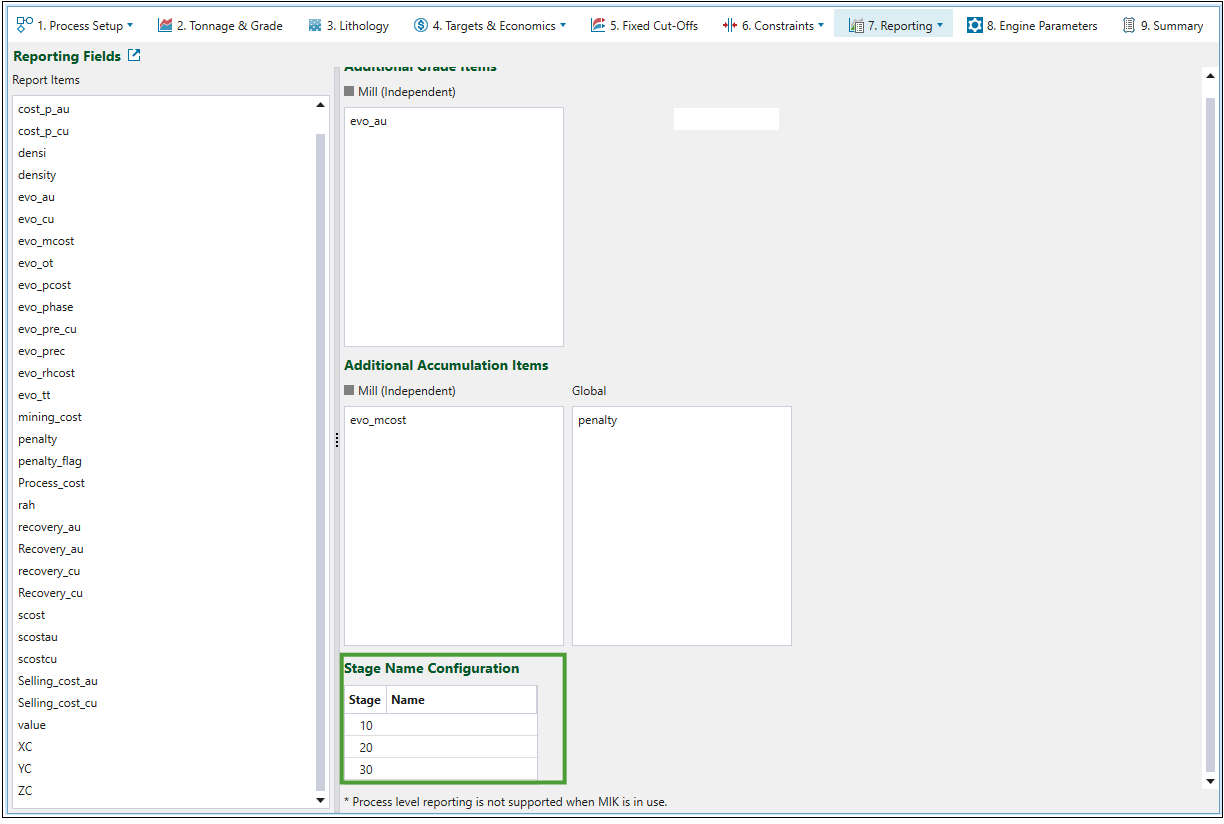Select evo_mcost in Report Items list
Image resolution: width=1224 pixels, height=824 pixels.
coord(46,241)
